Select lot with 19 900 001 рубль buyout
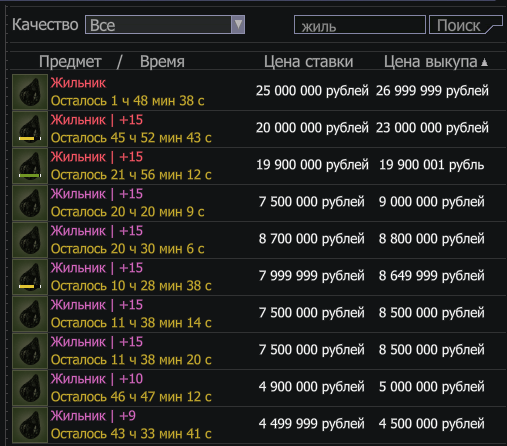The height and width of the screenshot is (446, 507). (258, 166)
